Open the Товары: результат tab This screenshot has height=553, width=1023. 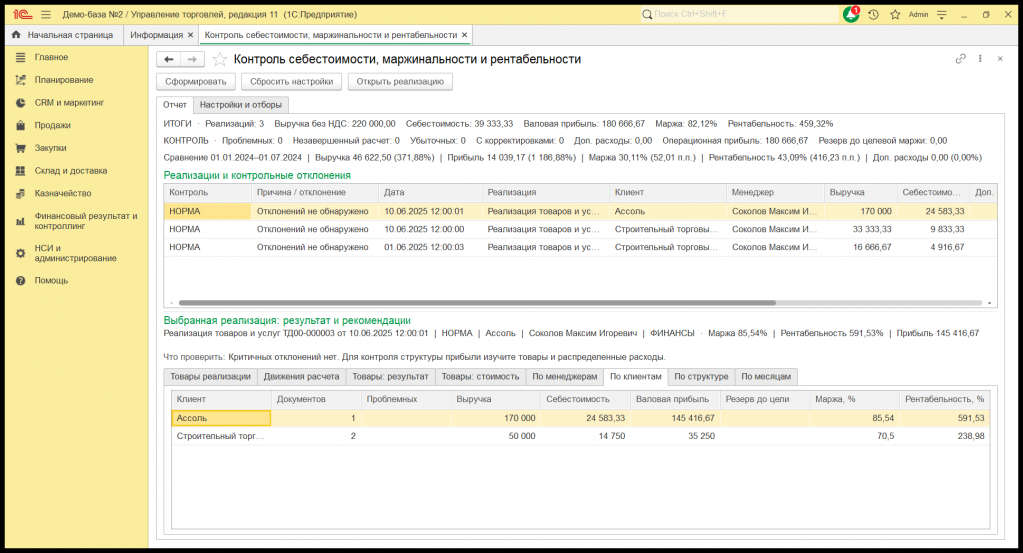[390, 376]
